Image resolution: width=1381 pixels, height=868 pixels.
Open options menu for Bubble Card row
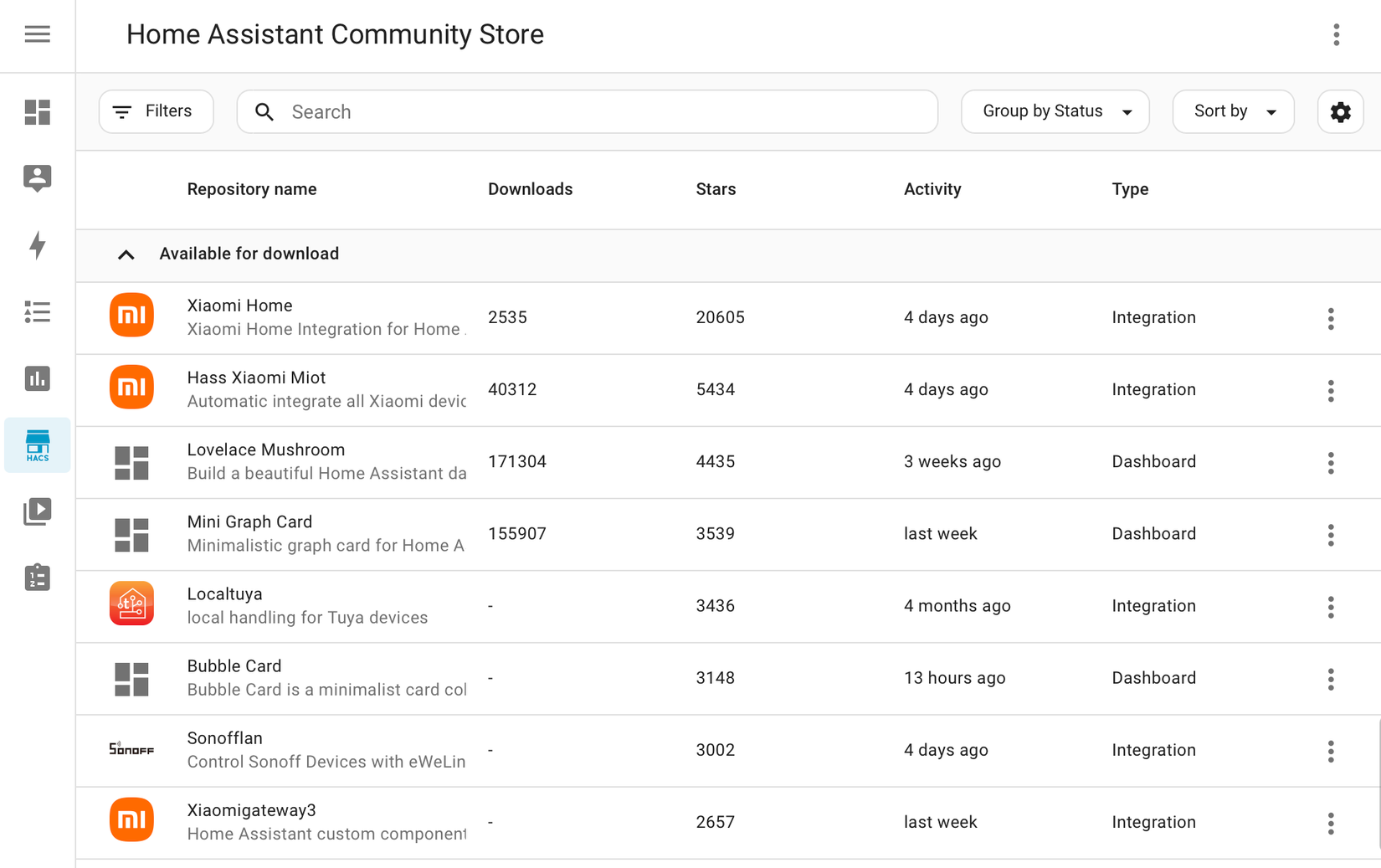point(1331,679)
